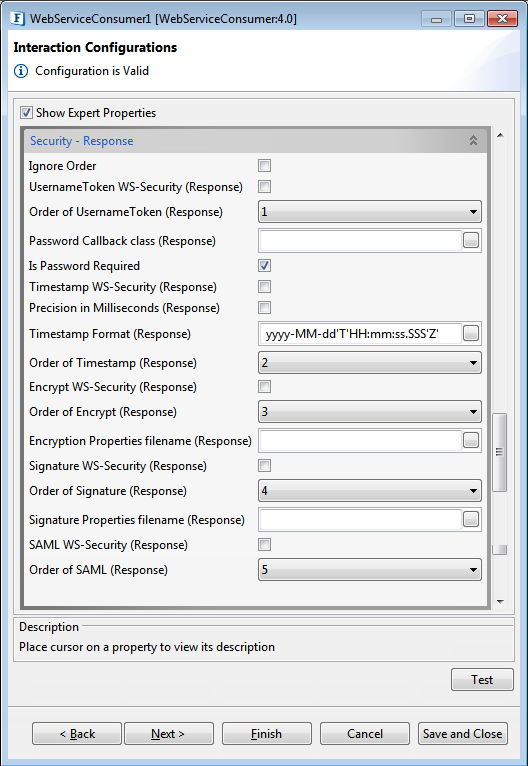Click the Fiorano app icon in title bar

click(x=18, y=19)
